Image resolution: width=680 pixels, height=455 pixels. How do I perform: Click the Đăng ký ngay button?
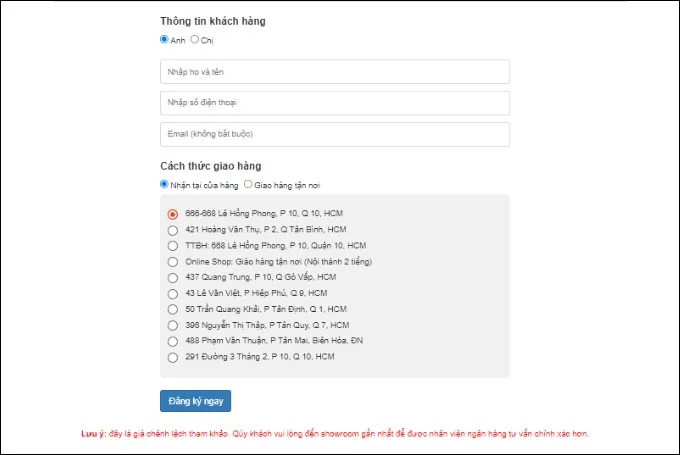click(196, 401)
